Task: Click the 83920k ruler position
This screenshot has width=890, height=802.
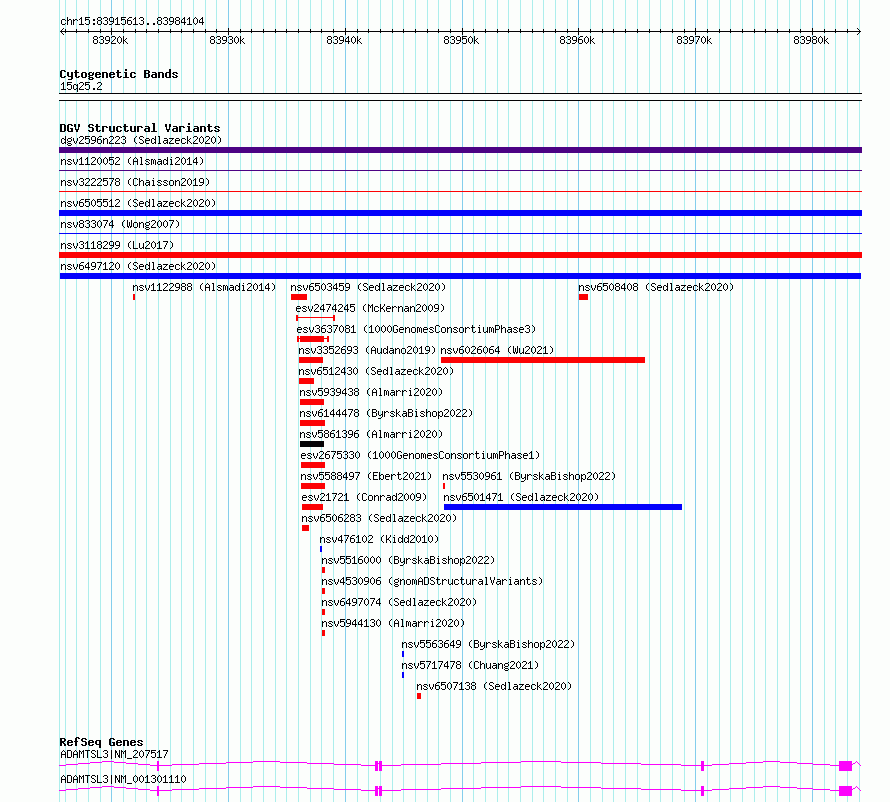Action: point(110,40)
